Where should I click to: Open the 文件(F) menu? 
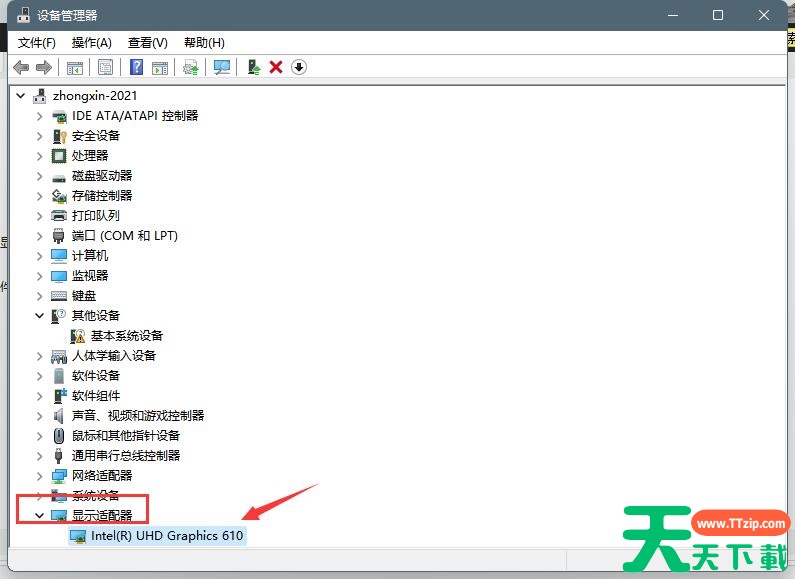point(37,43)
